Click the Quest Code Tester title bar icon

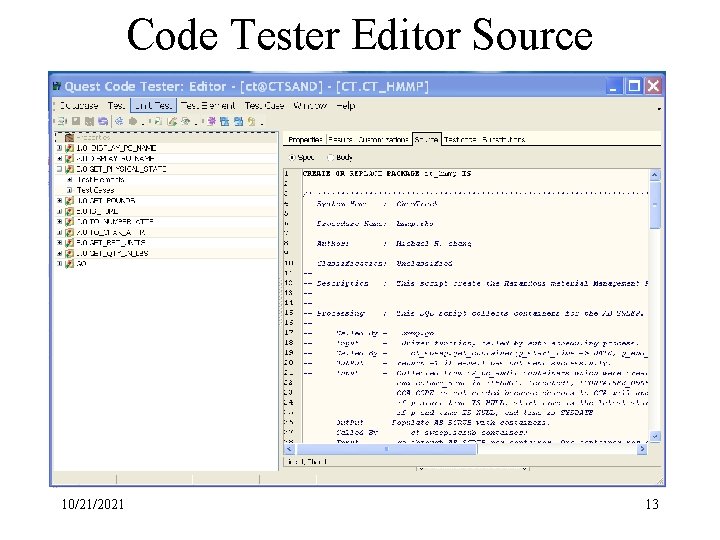(x=57, y=86)
